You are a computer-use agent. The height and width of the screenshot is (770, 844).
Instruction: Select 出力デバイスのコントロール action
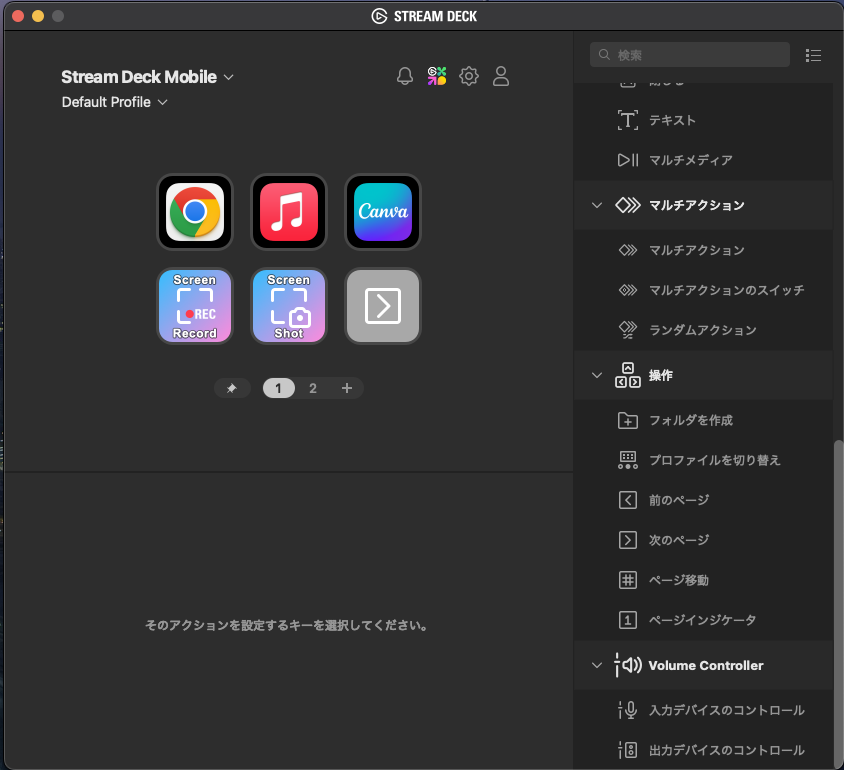703,750
